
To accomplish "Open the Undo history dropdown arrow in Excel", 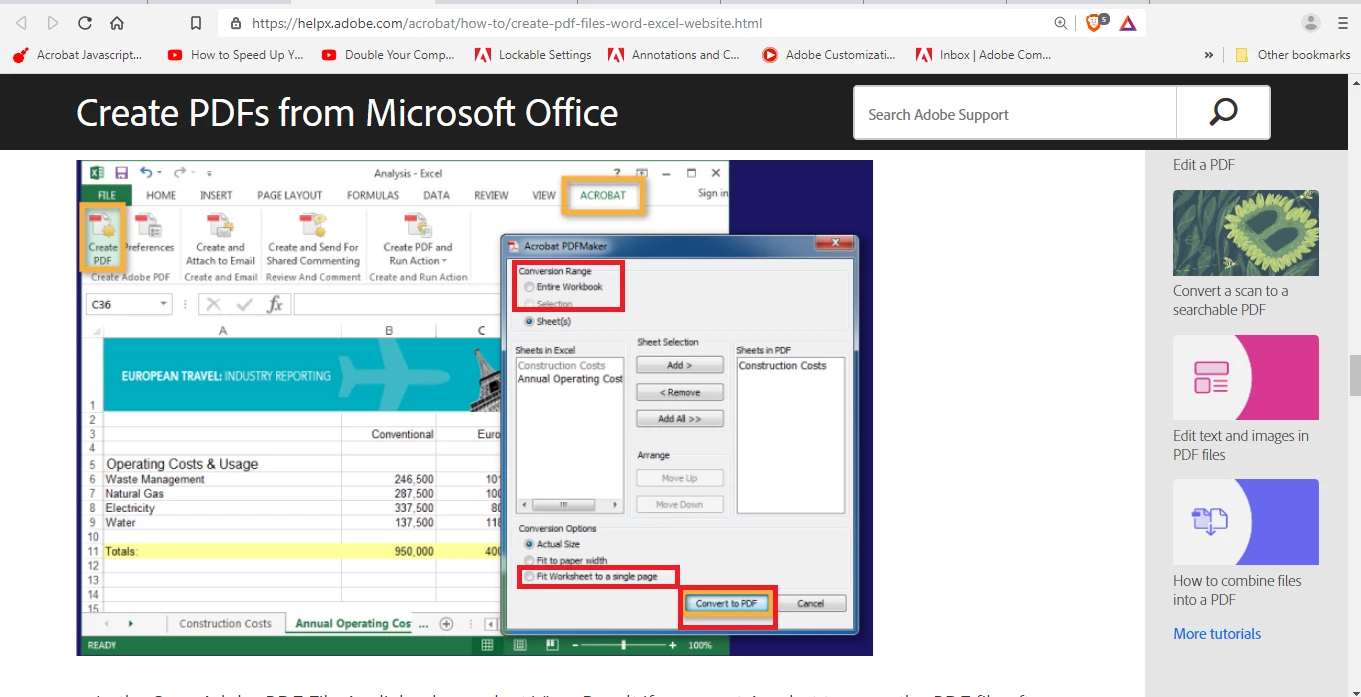I will click(x=161, y=173).
